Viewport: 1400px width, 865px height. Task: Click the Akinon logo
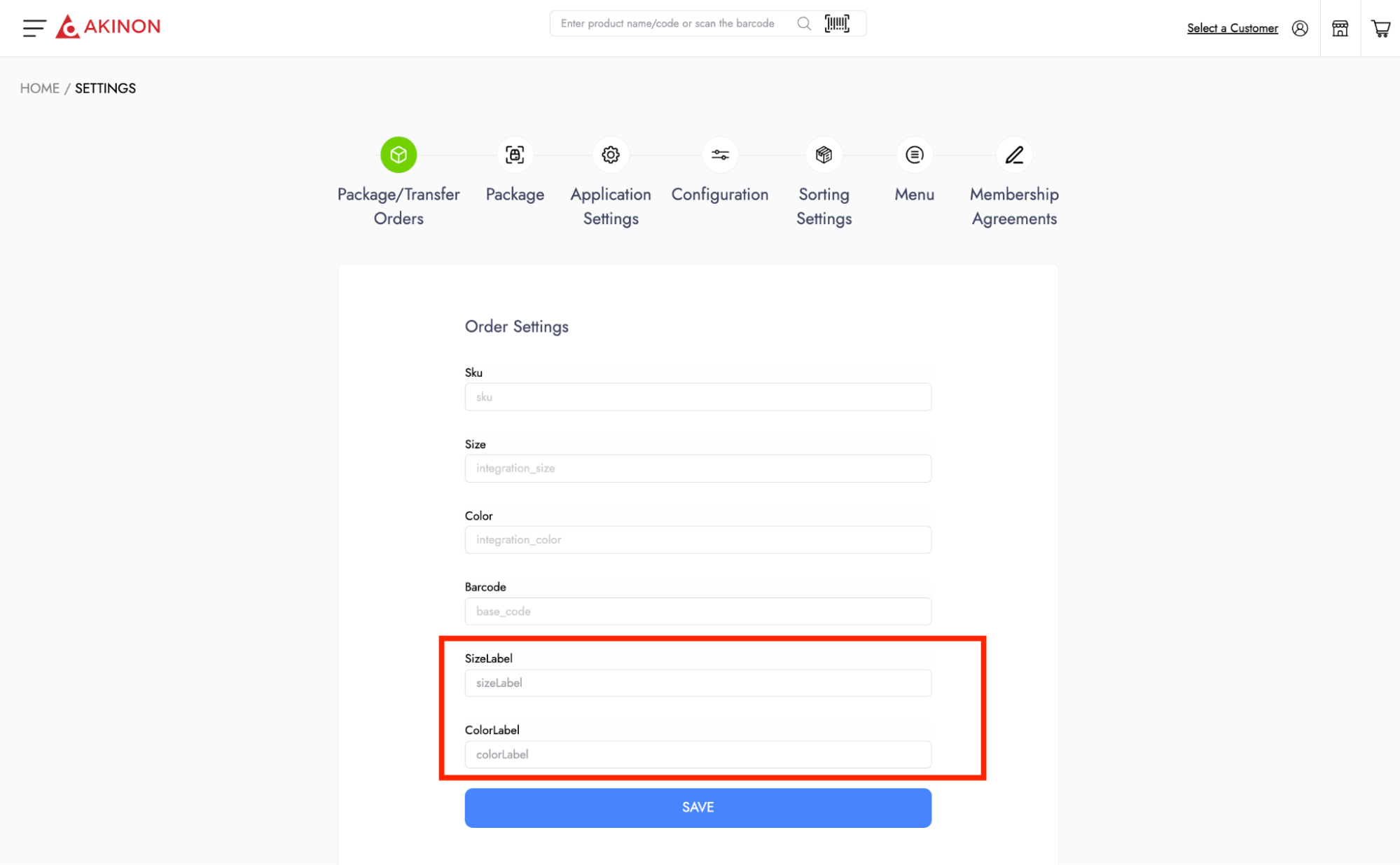(109, 27)
